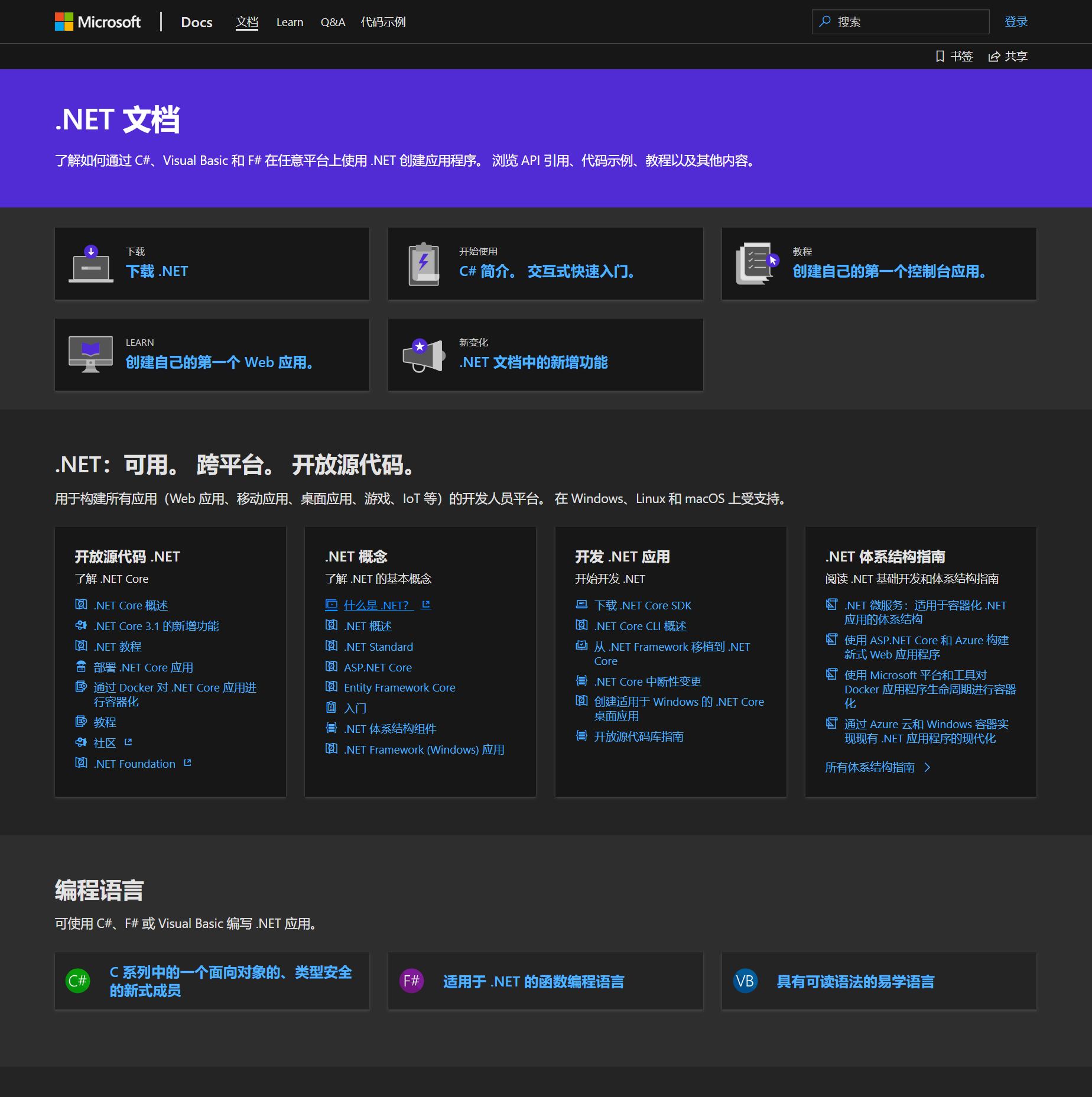Click the monitor Learn icon for first Web app
This screenshot has width=1092, height=1097.
click(x=90, y=355)
